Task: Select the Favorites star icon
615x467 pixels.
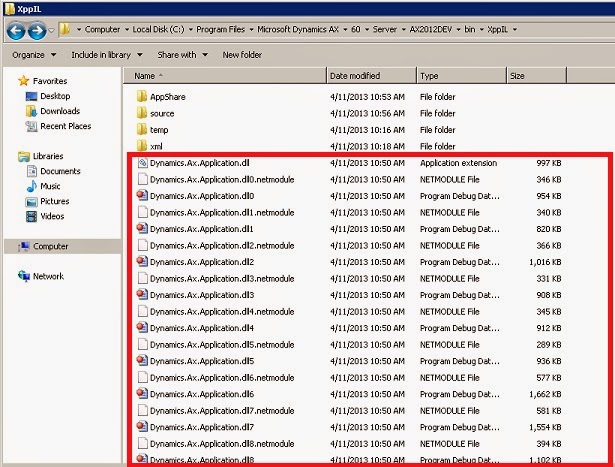Action: [x=24, y=81]
